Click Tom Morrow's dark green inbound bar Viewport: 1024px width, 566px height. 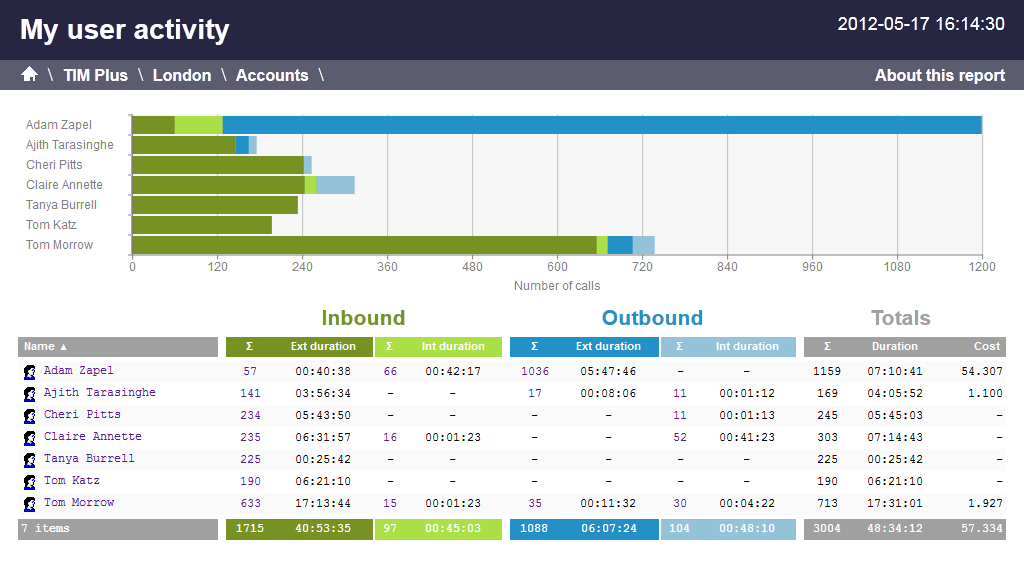[x=364, y=245]
